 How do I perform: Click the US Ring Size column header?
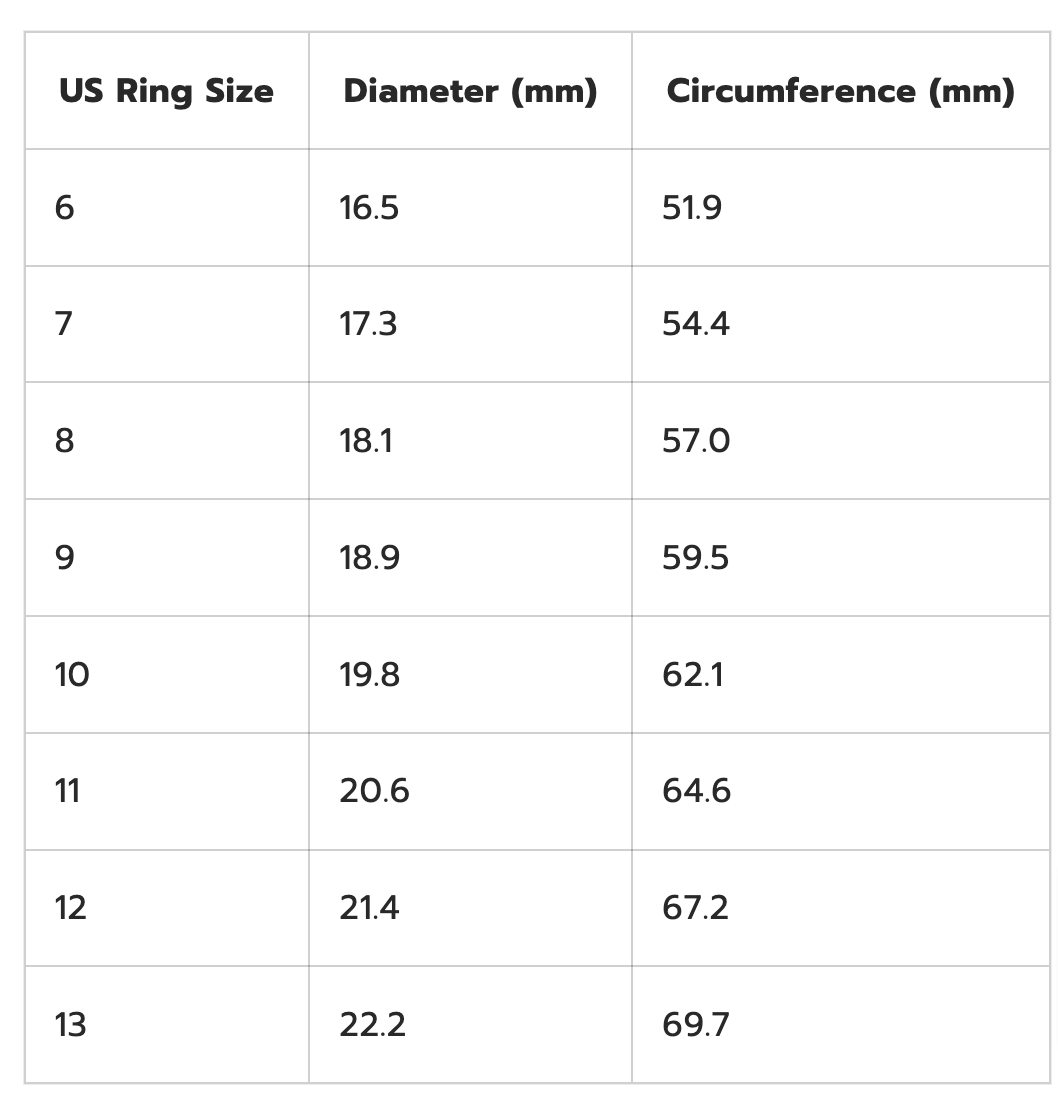coord(166,91)
